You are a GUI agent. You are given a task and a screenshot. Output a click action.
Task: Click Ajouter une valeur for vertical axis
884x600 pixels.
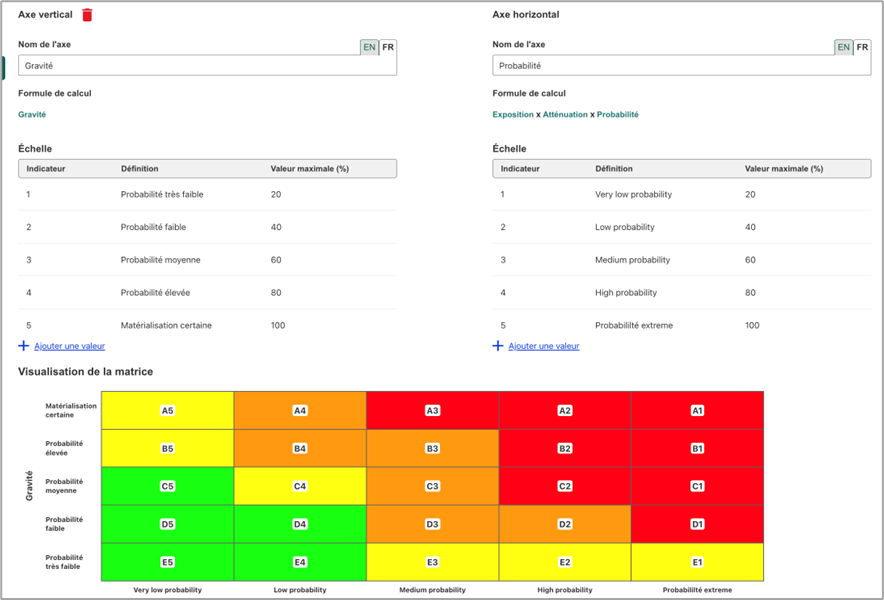point(69,346)
